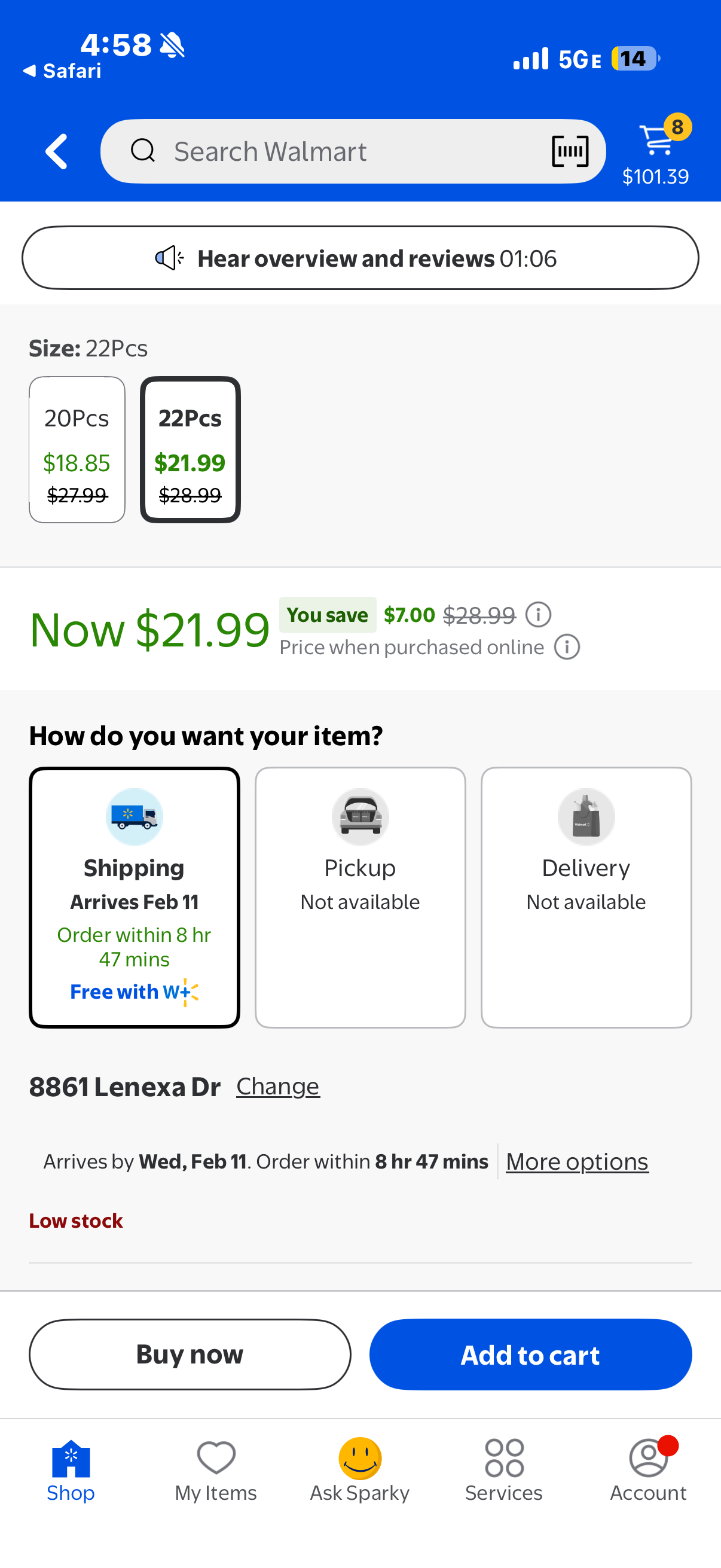Change the 8861 Lenexa Dr address
The width and height of the screenshot is (721, 1568).
click(x=277, y=1087)
